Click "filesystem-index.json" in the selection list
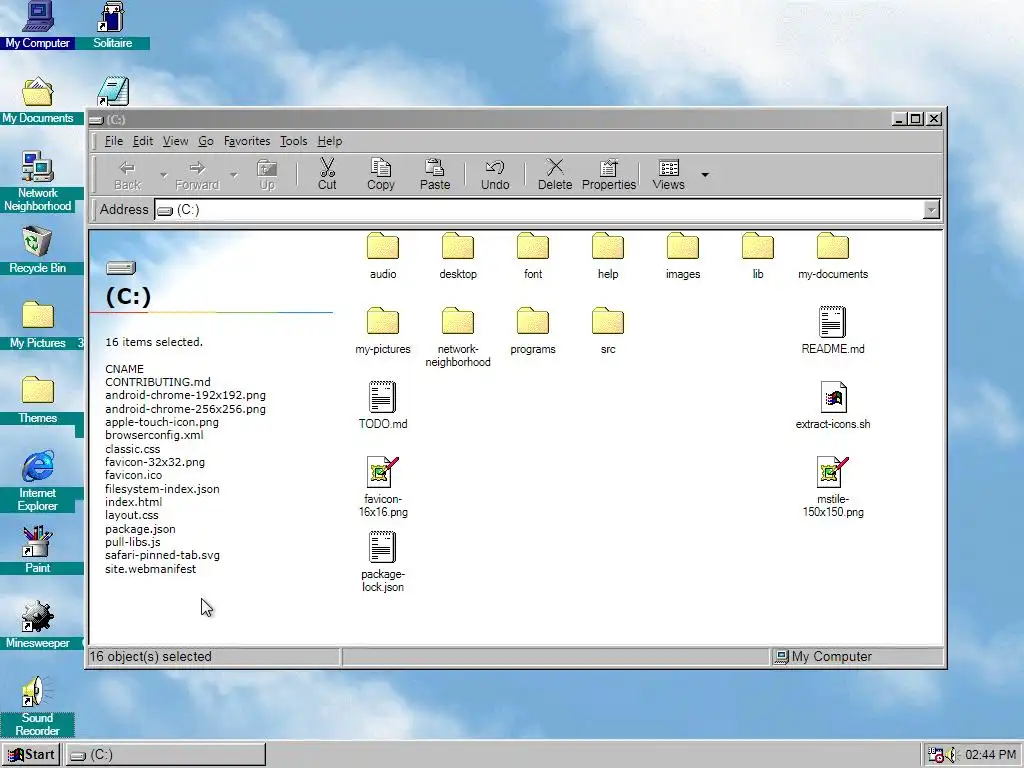1024x768 pixels. pyautogui.click(x=162, y=488)
